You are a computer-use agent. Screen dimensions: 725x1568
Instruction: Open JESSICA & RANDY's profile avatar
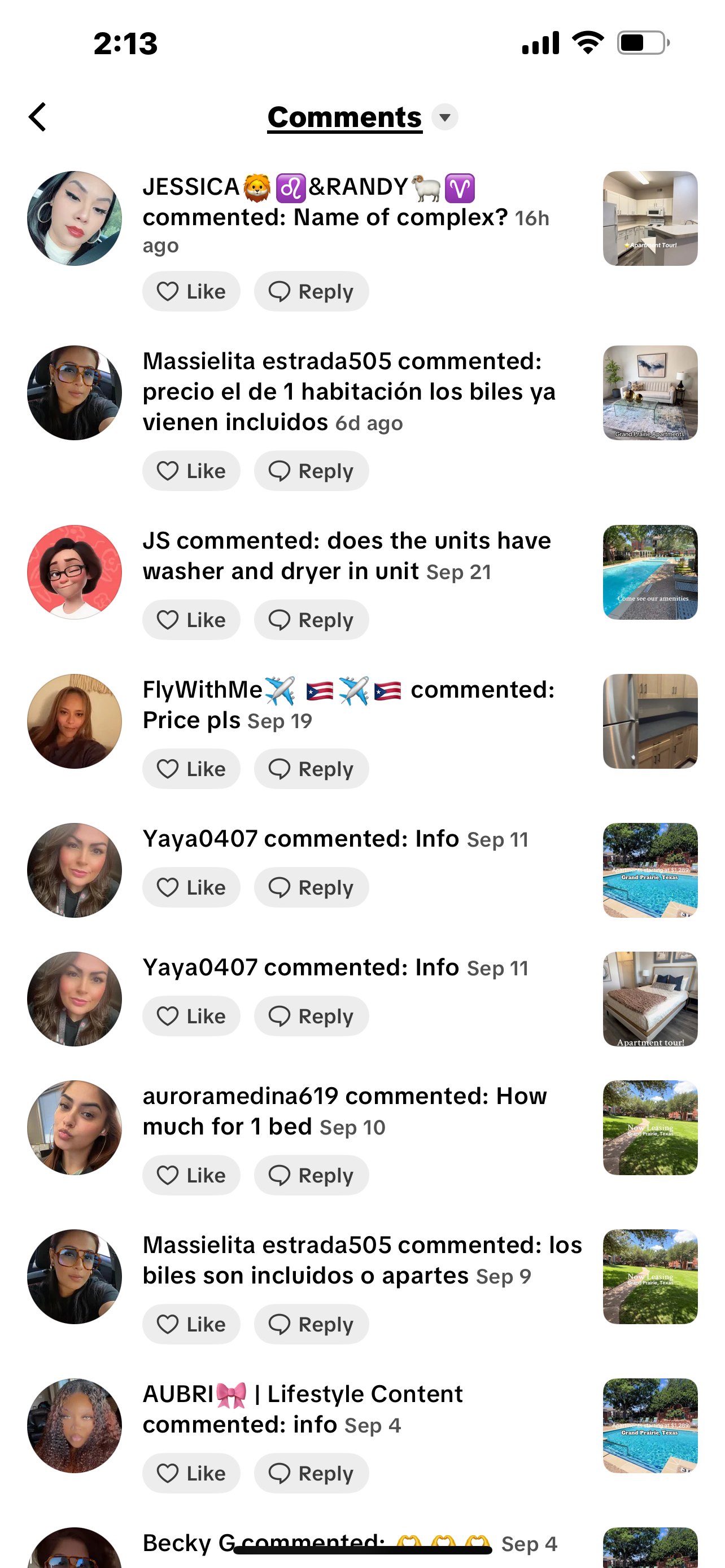[x=75, y=218]
